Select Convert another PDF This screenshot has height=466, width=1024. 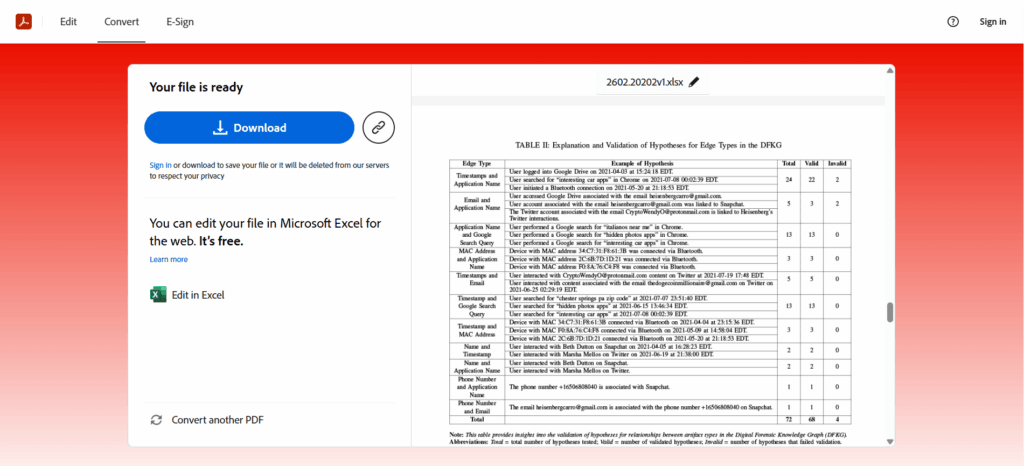[217, 420]
